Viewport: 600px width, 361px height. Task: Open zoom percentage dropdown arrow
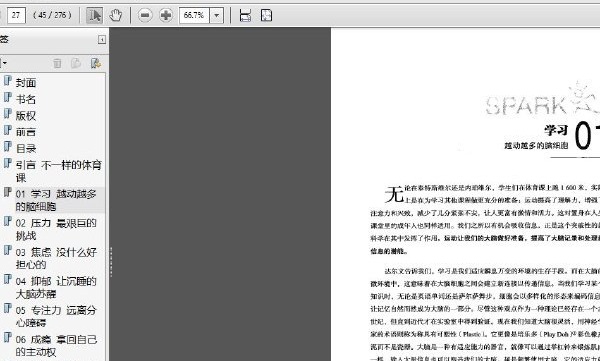coord(217,15)
